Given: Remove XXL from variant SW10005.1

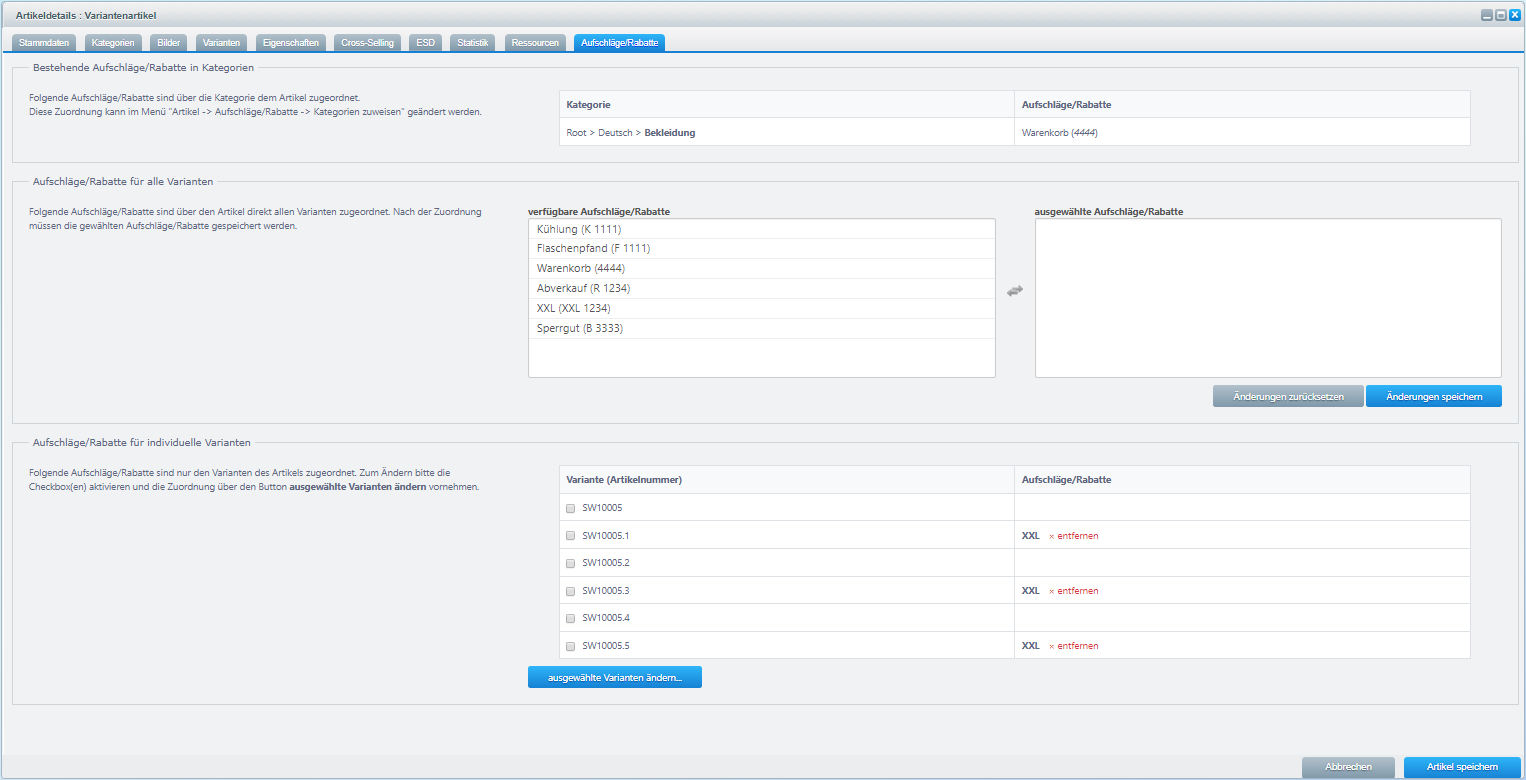Looking at the screenshot, I should [1073, 536].
